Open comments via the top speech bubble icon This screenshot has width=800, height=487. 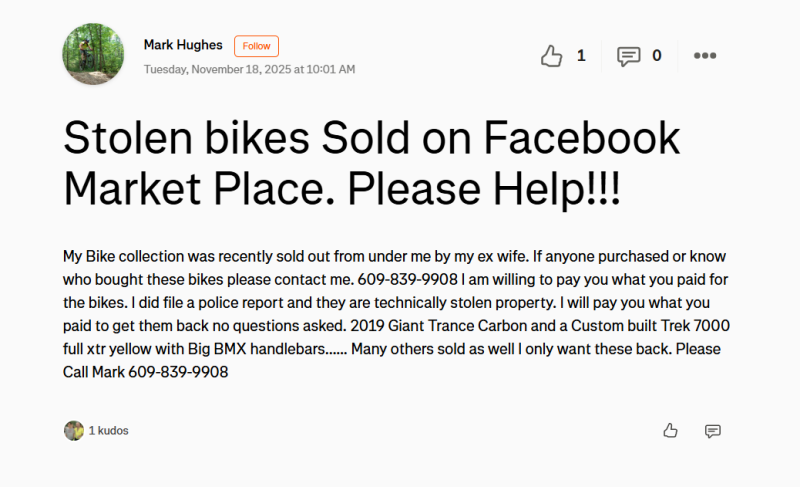pos(628,56)
